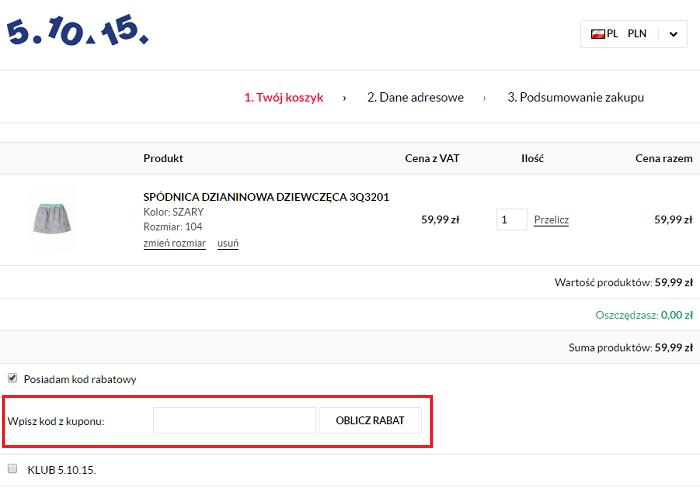The height and width of the screenshot is (501, 700).
Task: Go to step 3. Podsumowanie zakupu
Action: tap(575, 97)
